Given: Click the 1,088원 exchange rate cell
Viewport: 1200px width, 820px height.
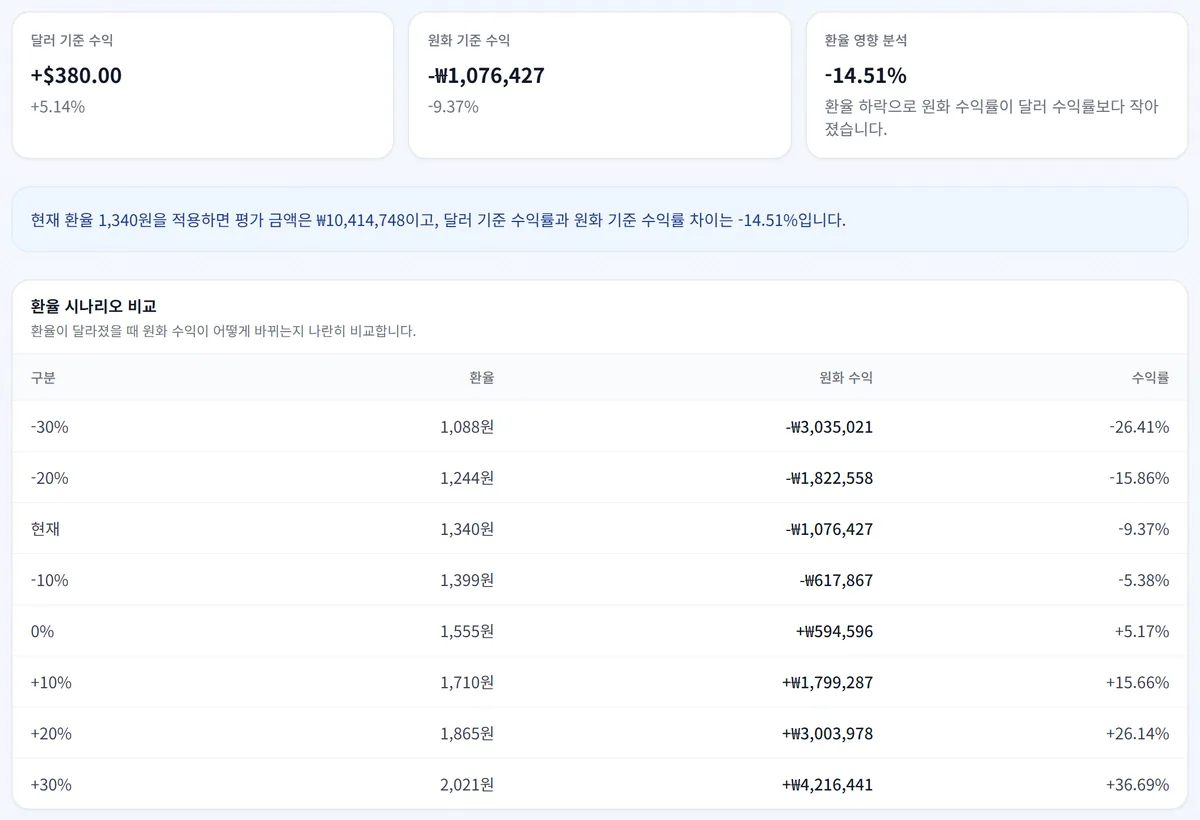Looking at the screenshot, I should (x=467, y=427).
